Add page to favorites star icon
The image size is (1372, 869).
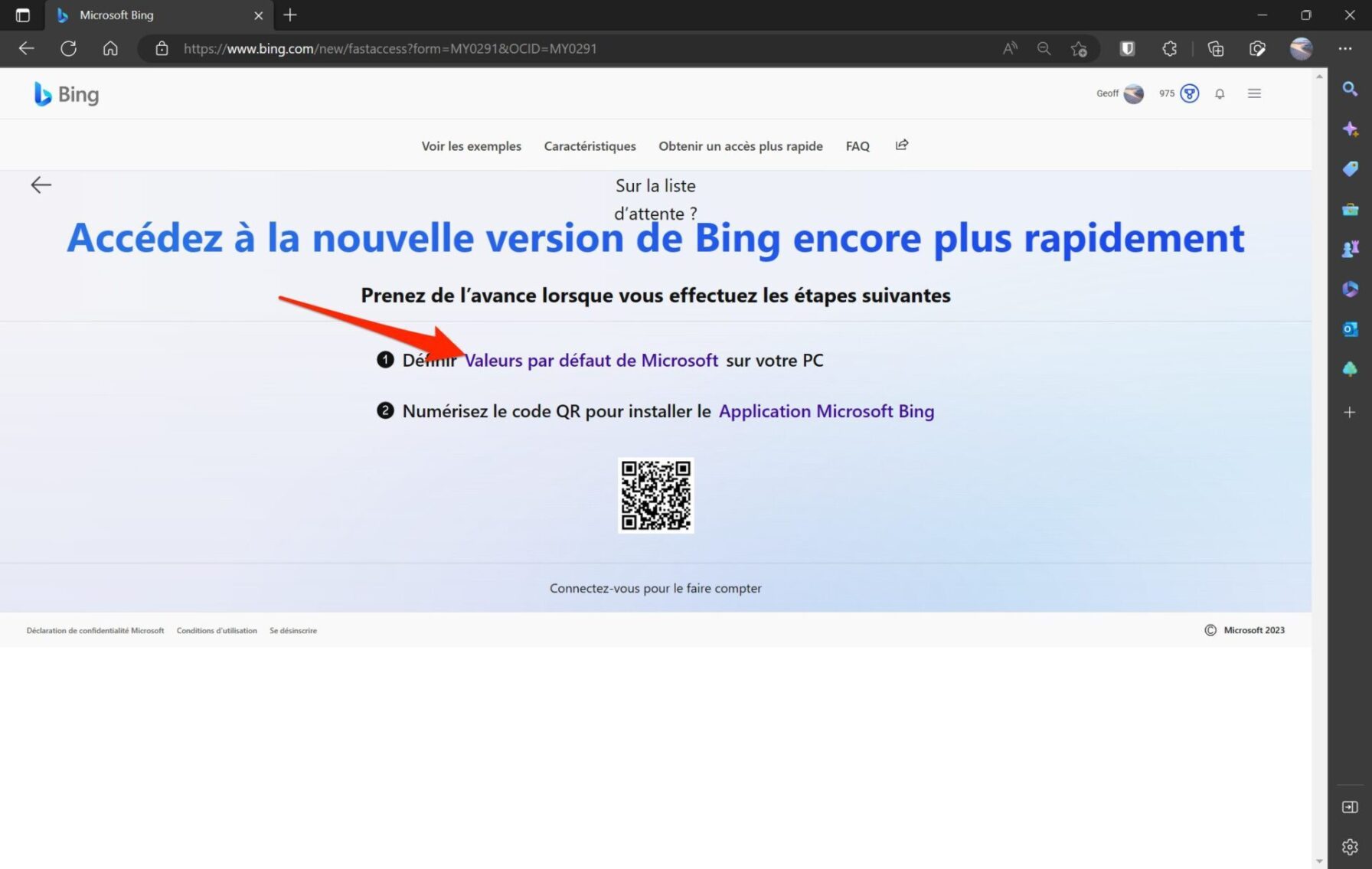pyautogui.click(x=1079, y=49)
